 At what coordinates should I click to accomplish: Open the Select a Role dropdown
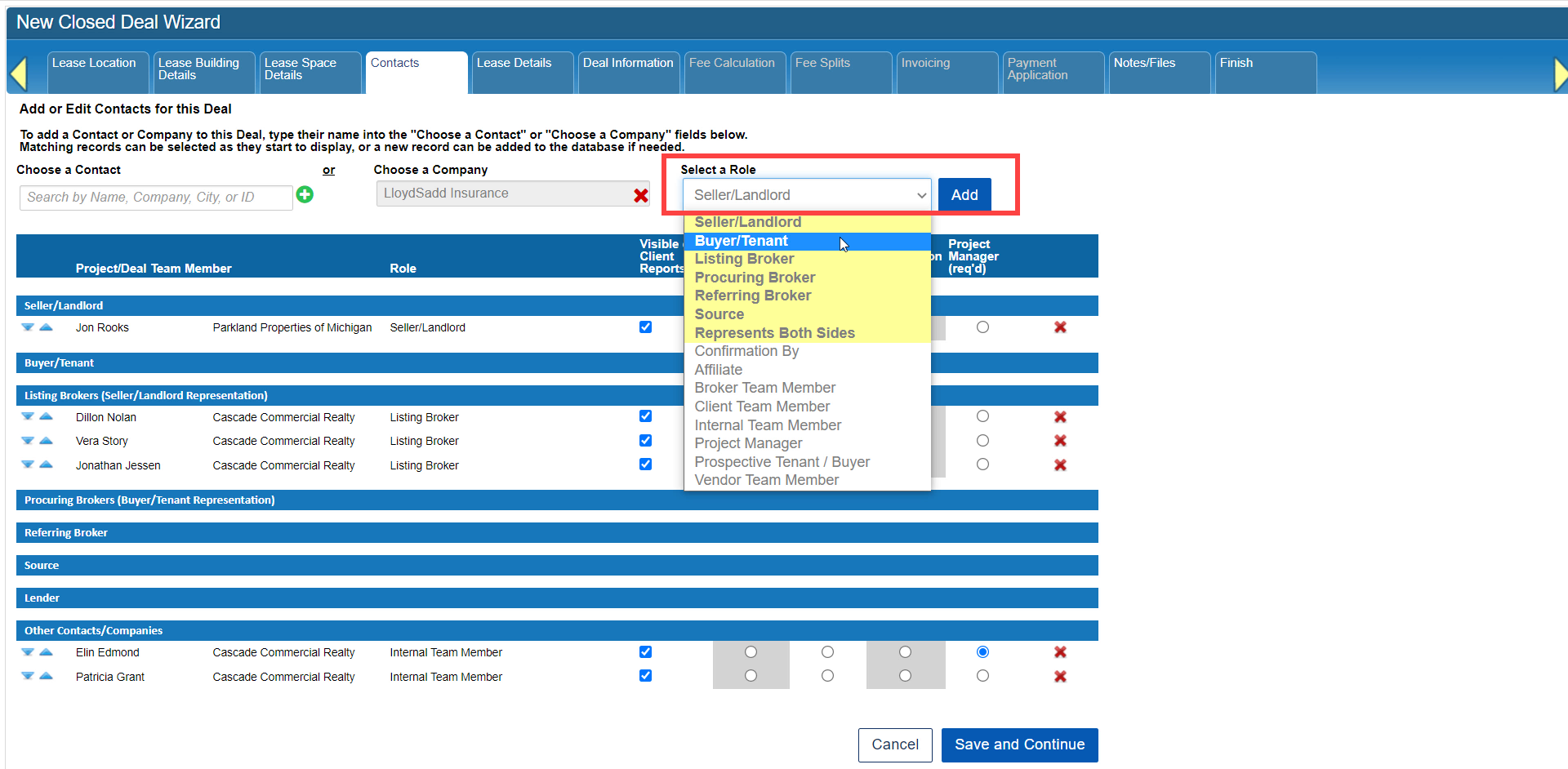point(807,195)
